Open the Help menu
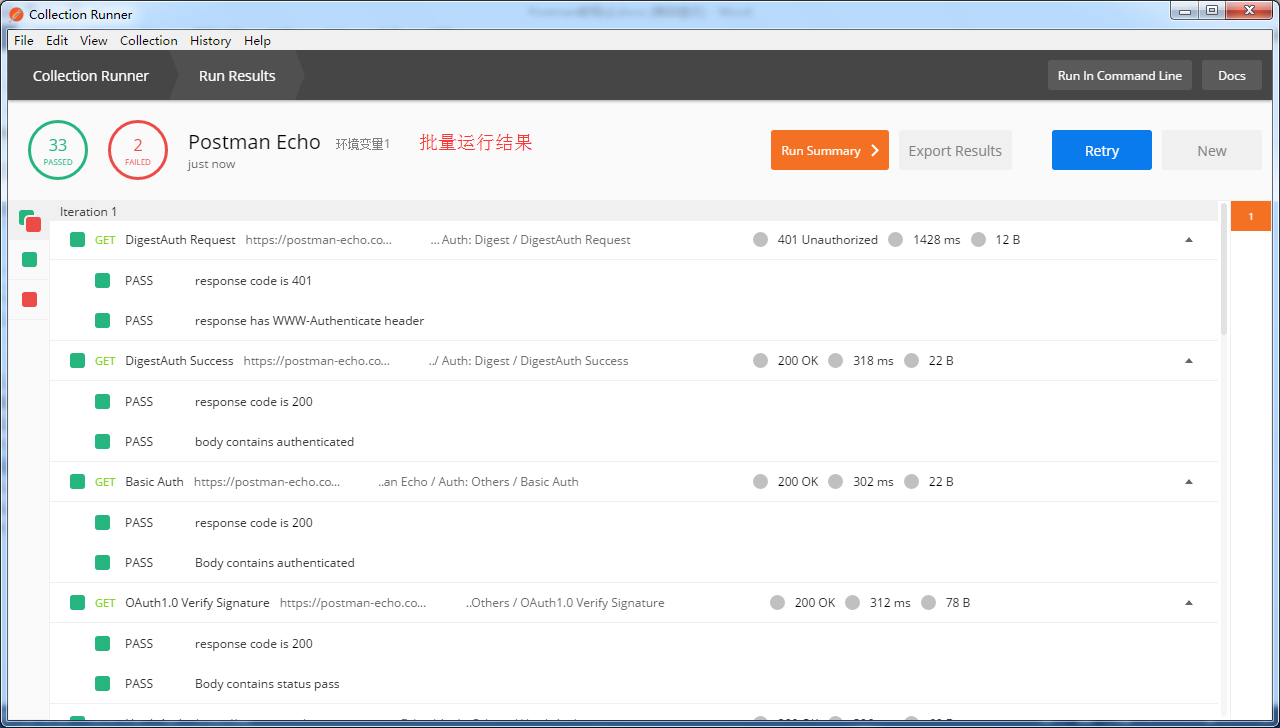Image resolution: width=1280 pixels, height=728 pixels. (x=257, y=41)
